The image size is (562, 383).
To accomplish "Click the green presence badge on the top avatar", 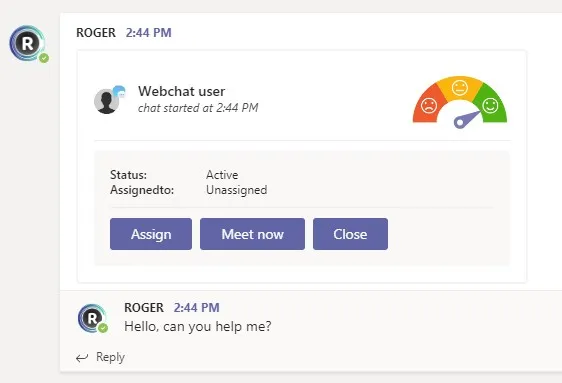I will click(x=44, y=58).
